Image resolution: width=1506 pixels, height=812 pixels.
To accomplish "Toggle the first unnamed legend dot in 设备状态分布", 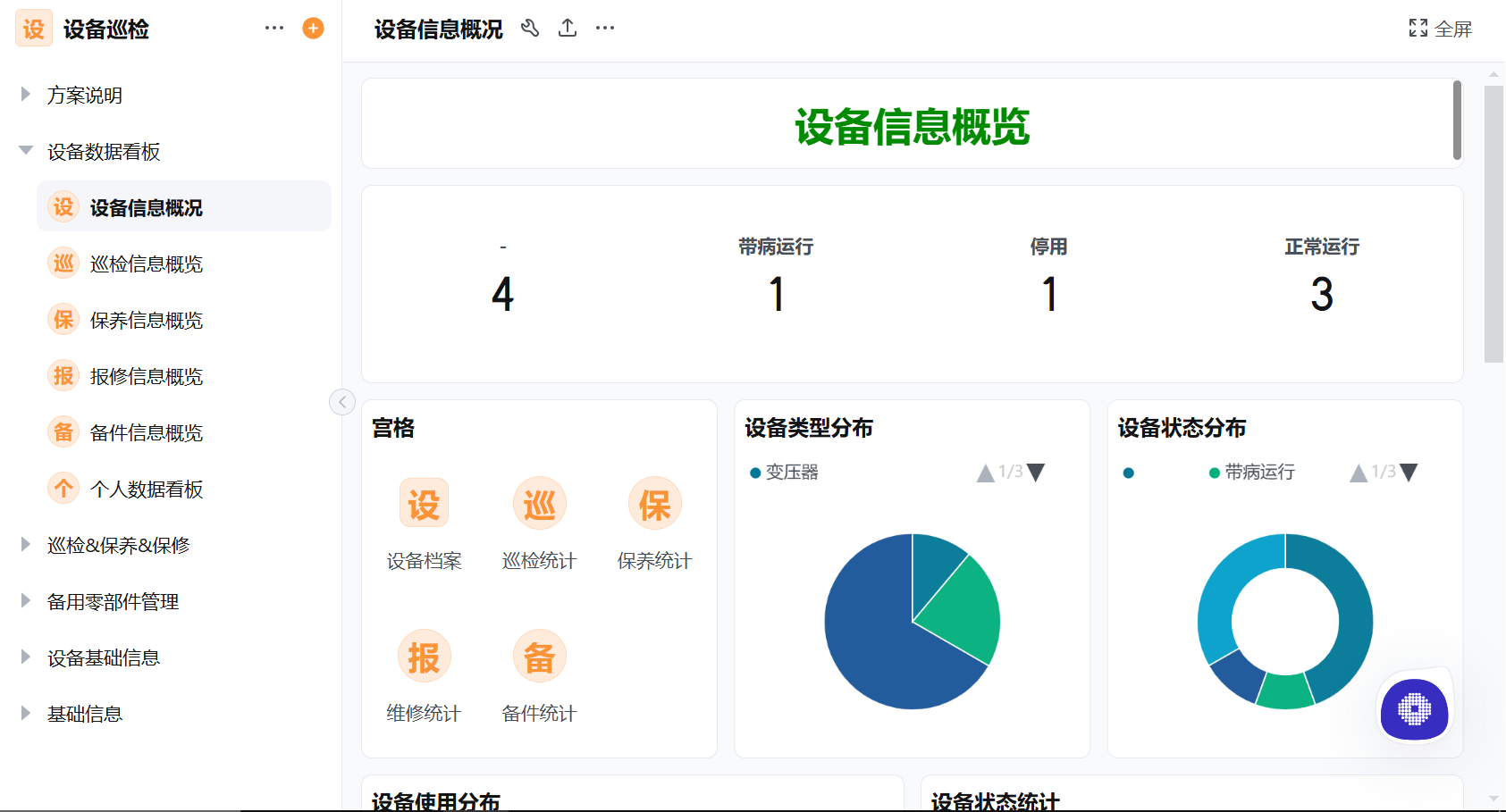I will 1128,473.
